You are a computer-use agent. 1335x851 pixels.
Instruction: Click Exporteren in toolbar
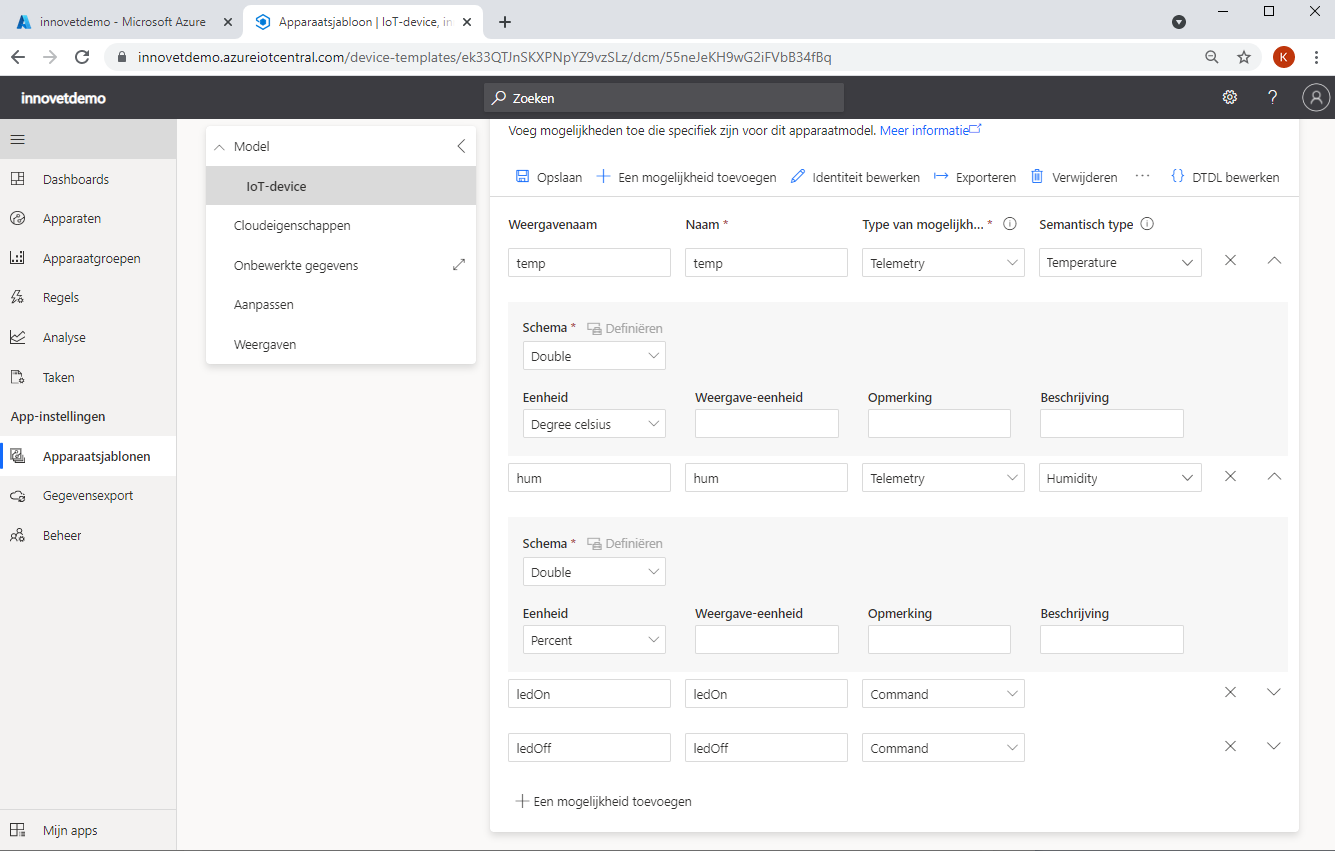[975, 177]
